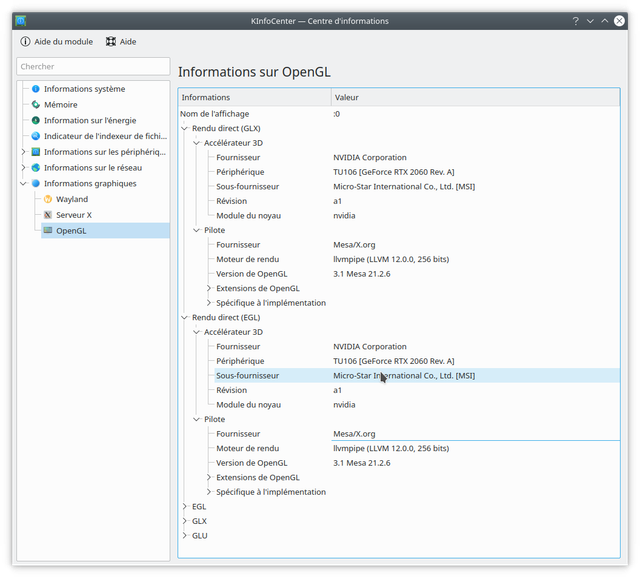Select highlighted Sous-fournisseur row under EGL
This screenshot has width=640, height=578.
(417, 376)
